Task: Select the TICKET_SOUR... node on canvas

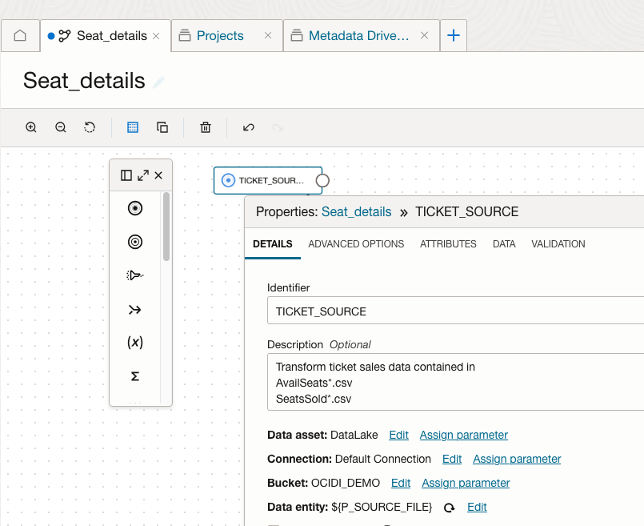Action: 268,180
